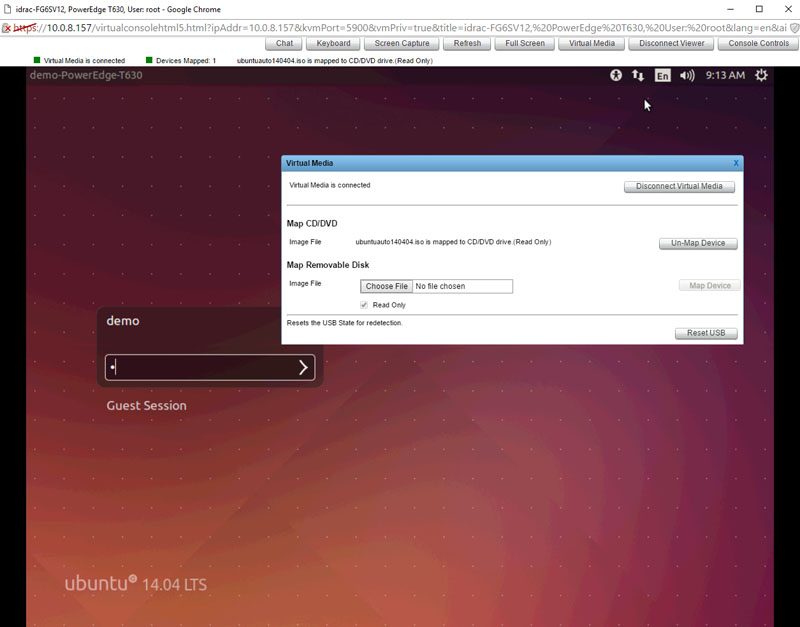800x627 pixels.
Task: Choose File for removable disk image
Action: pos(386,286)
